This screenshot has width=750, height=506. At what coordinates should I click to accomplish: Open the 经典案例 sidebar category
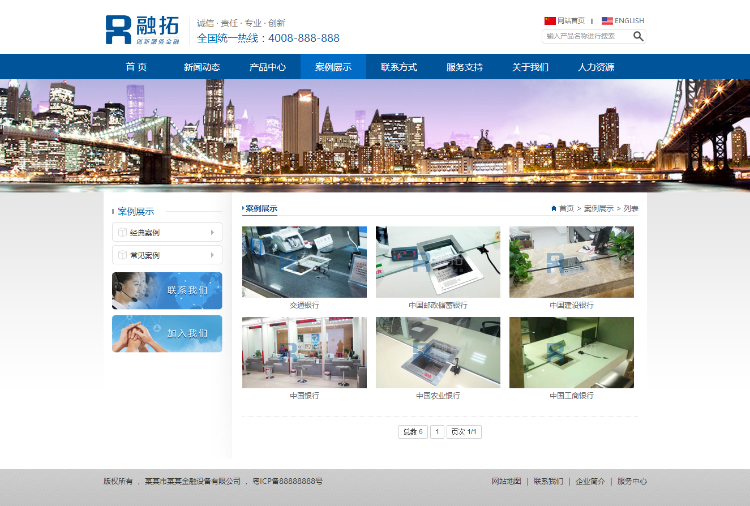[x=167, y=232]
